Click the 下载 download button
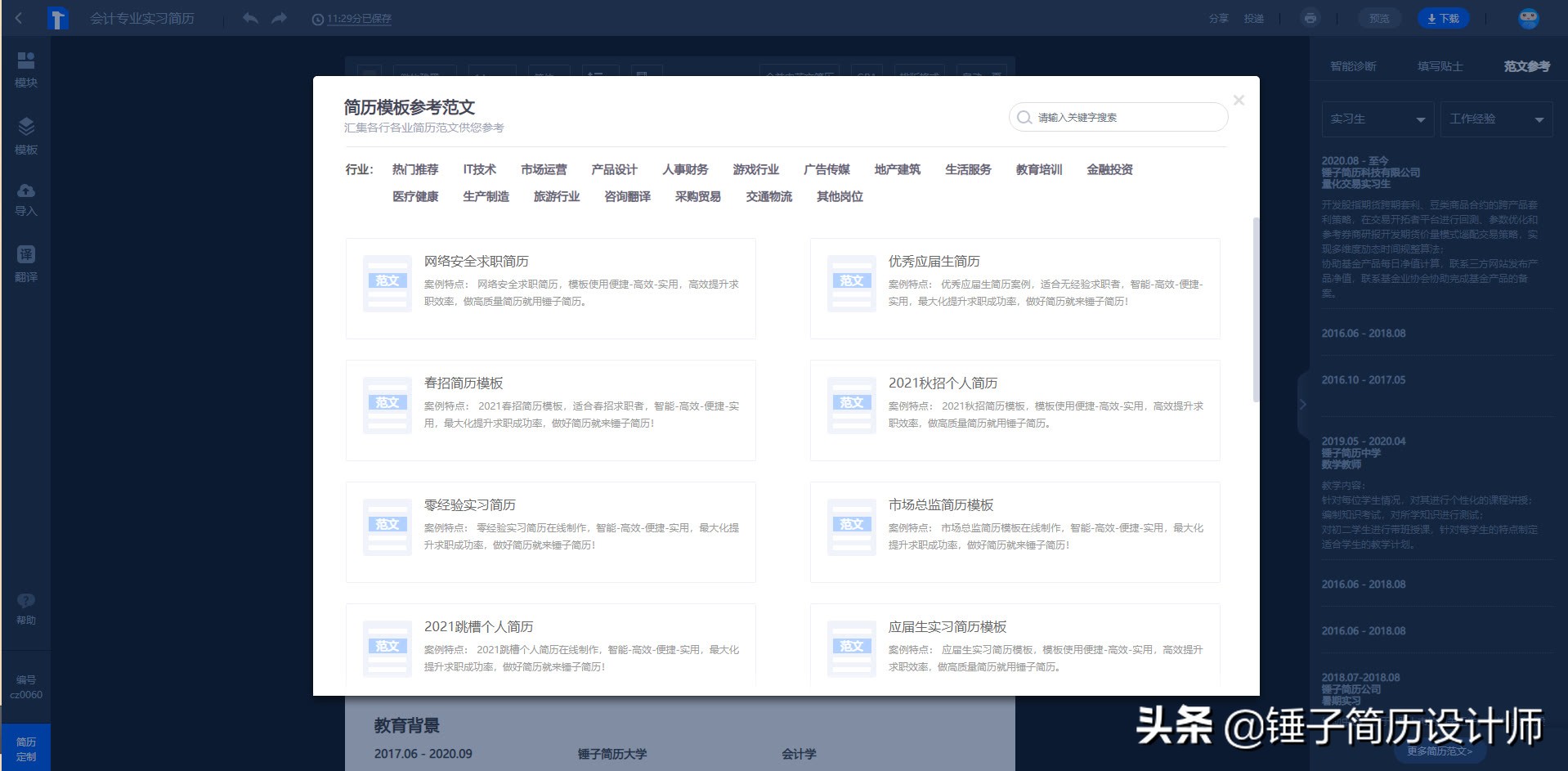The width and height of the screenshot is (1568, 771). click(x=1443, y=18)
